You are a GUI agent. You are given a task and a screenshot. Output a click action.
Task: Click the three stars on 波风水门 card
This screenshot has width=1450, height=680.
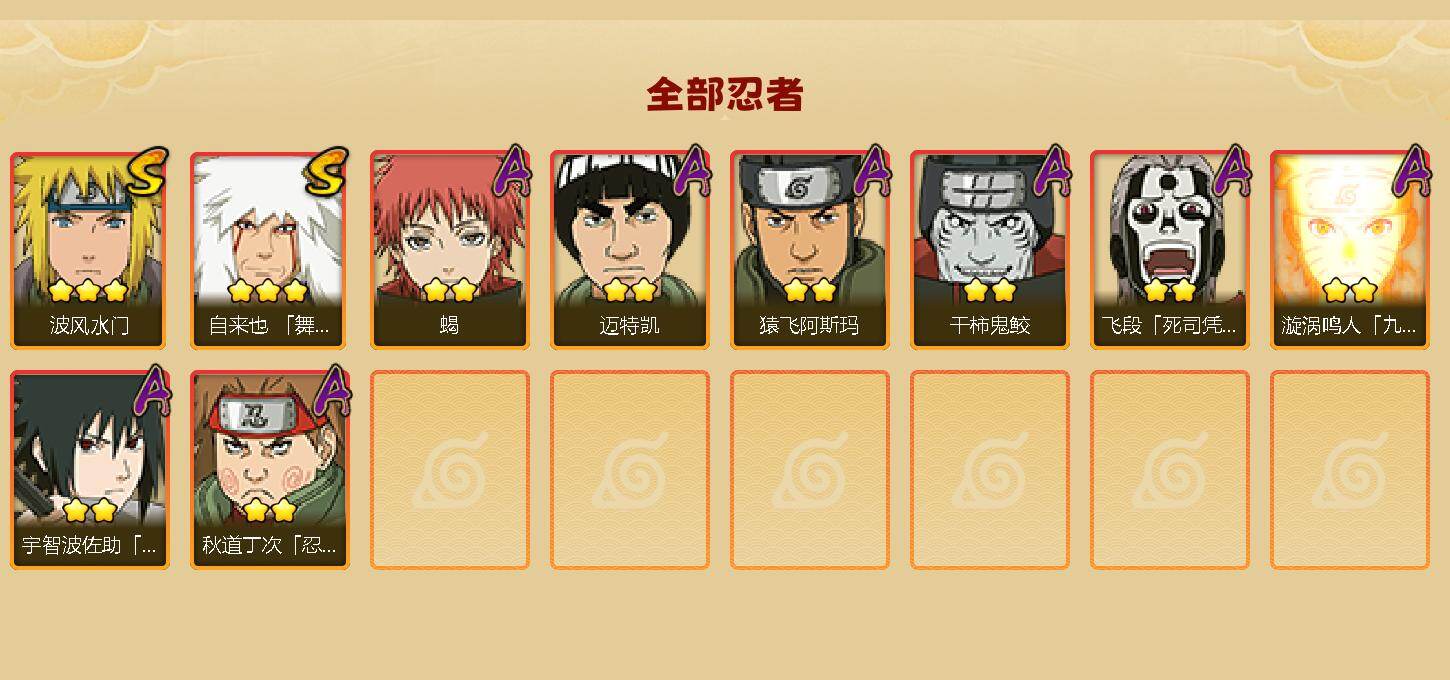(88, 291)
